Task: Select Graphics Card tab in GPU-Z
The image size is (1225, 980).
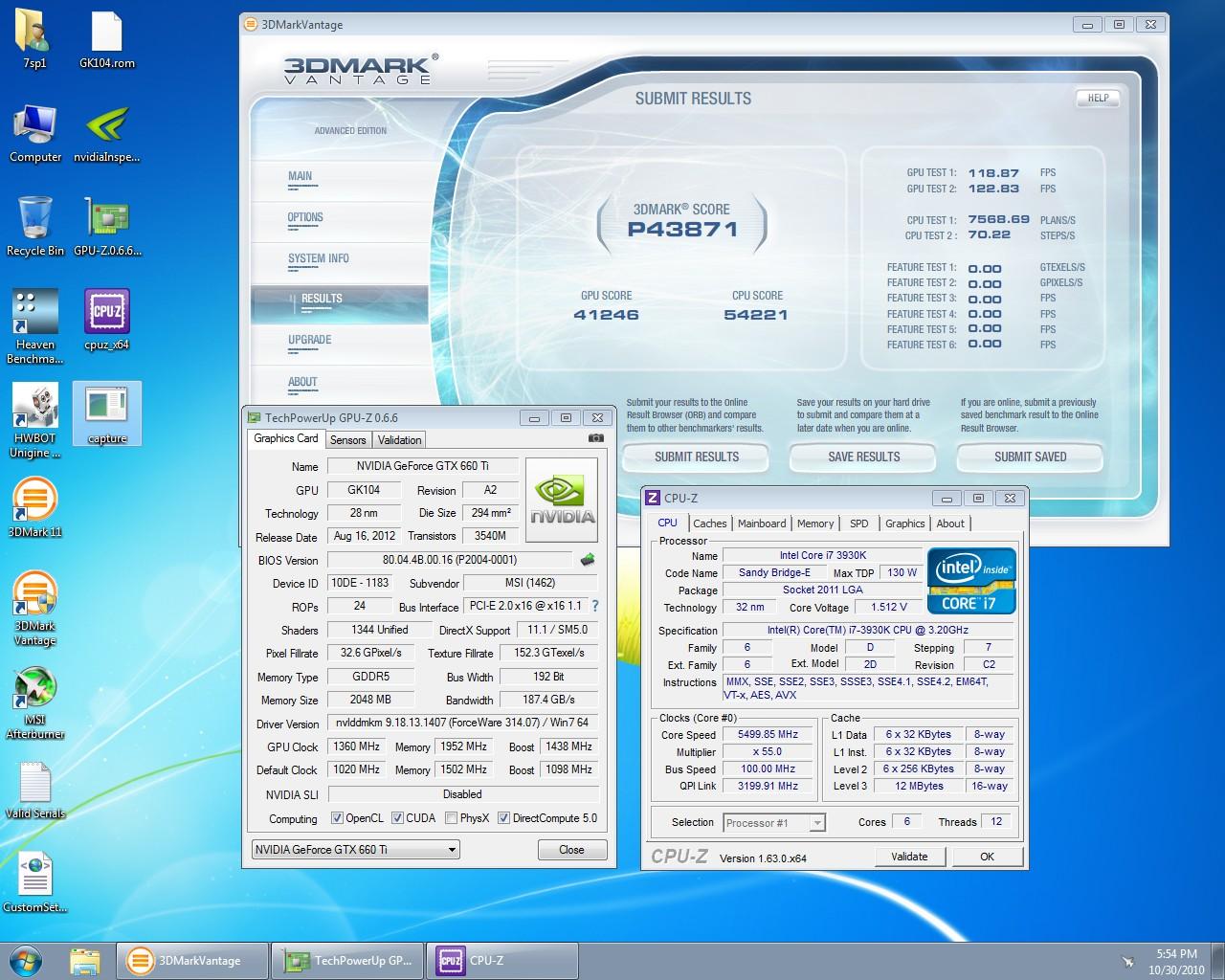Action: point(285,438)
